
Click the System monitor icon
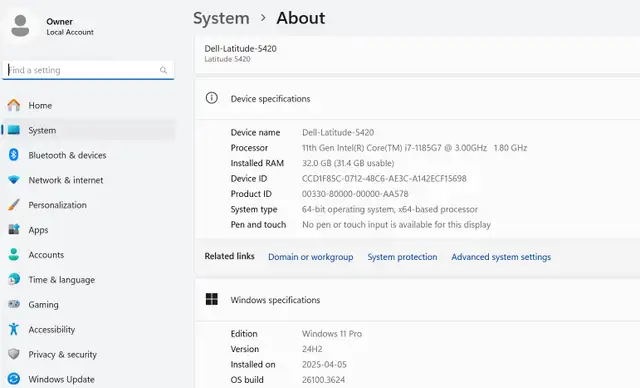point(13,130)
